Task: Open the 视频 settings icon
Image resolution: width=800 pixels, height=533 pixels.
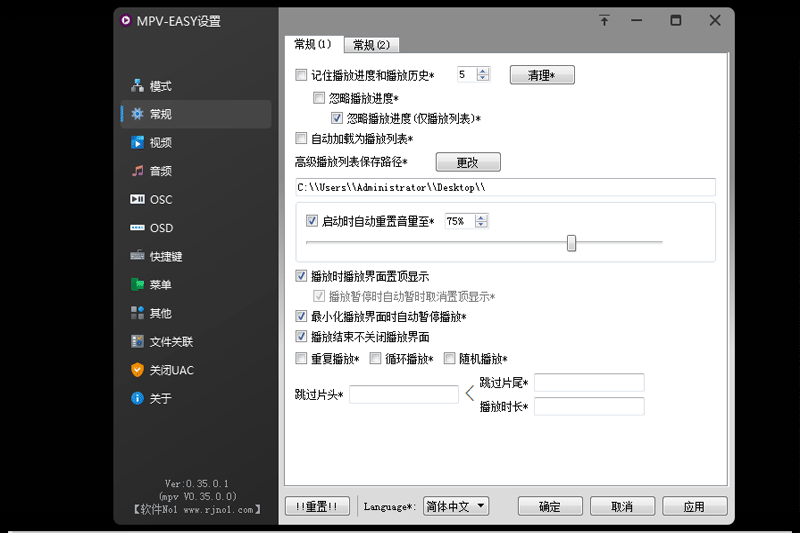Action: (137, 142)
